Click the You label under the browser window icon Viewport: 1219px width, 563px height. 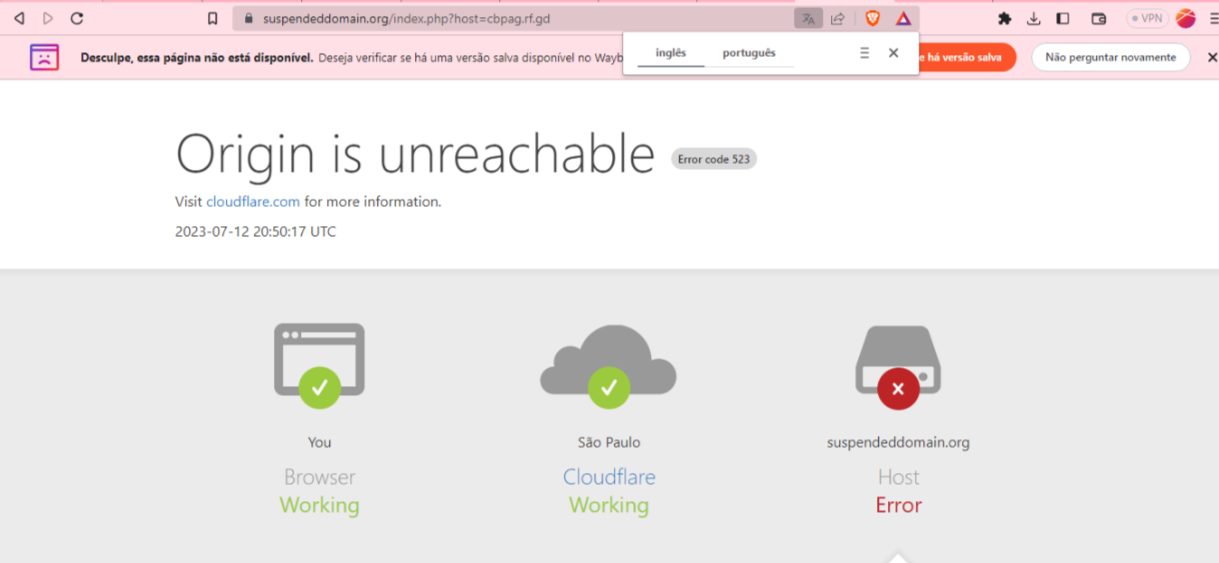click(x=319, y=442)
